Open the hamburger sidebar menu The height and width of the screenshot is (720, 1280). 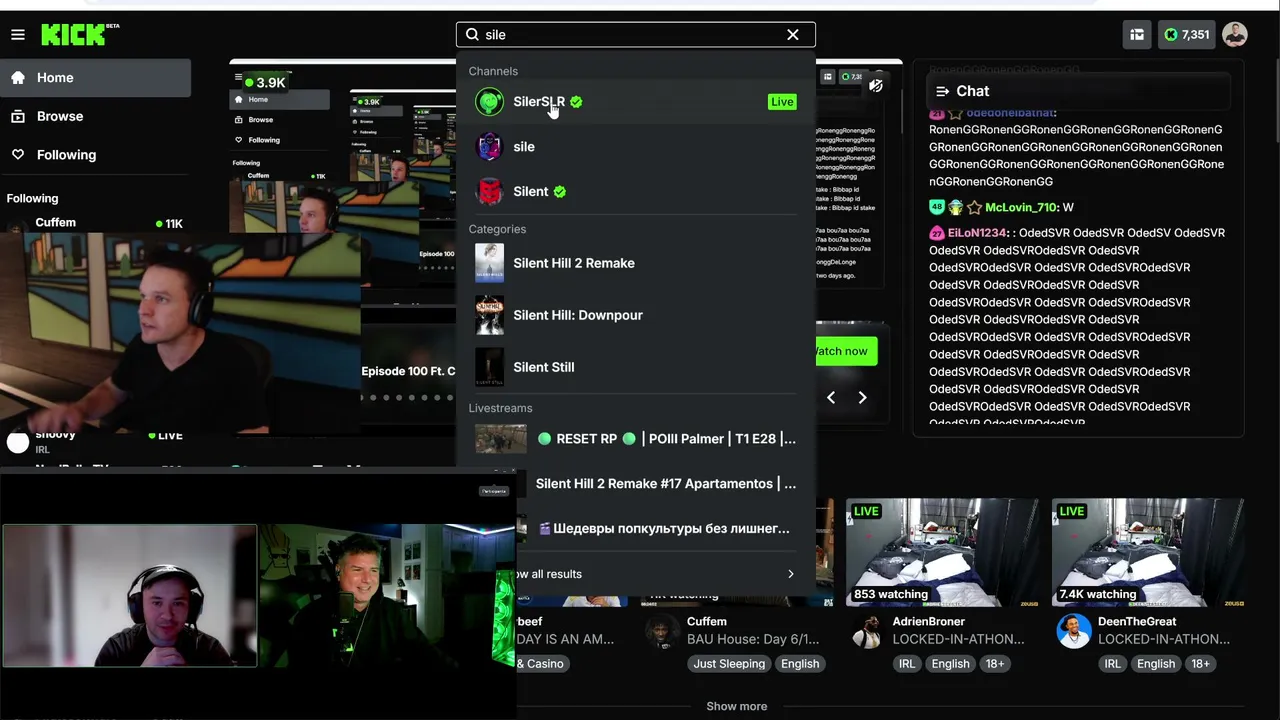[18, 35]
